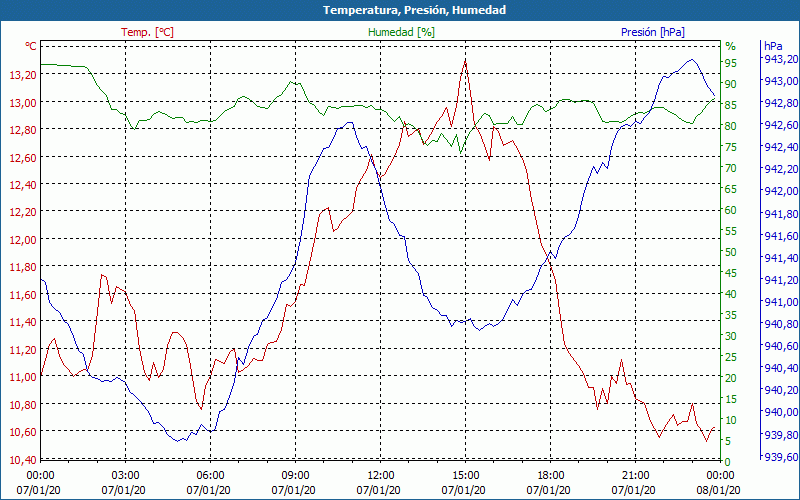
Task: Click time axis label "18:00"
Action: pyautogui.click(x=551, y=476)
